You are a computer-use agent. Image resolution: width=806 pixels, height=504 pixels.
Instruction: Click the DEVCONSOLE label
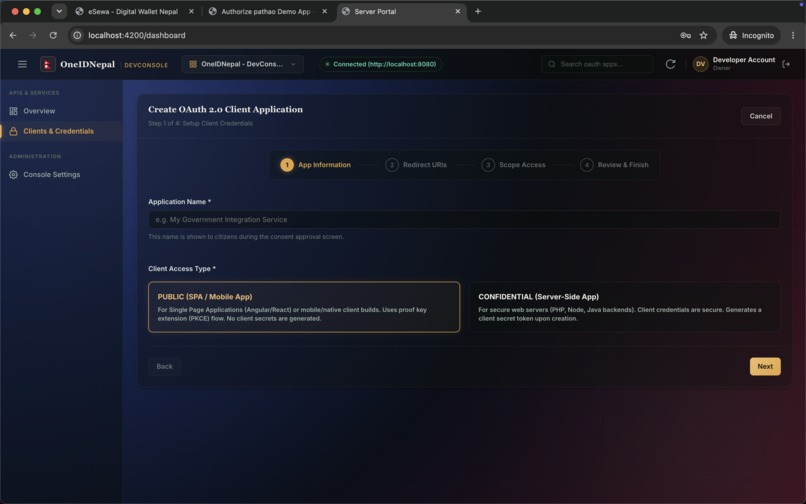point(146,65)
